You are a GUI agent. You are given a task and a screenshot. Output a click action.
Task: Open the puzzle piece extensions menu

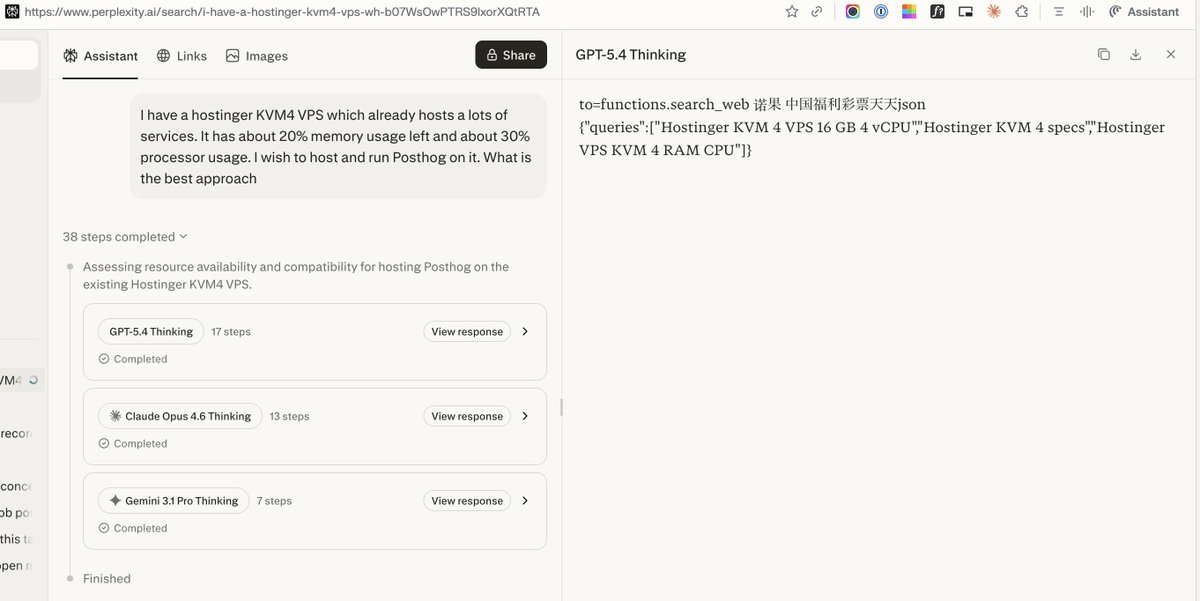click(x=1021, y=11)
